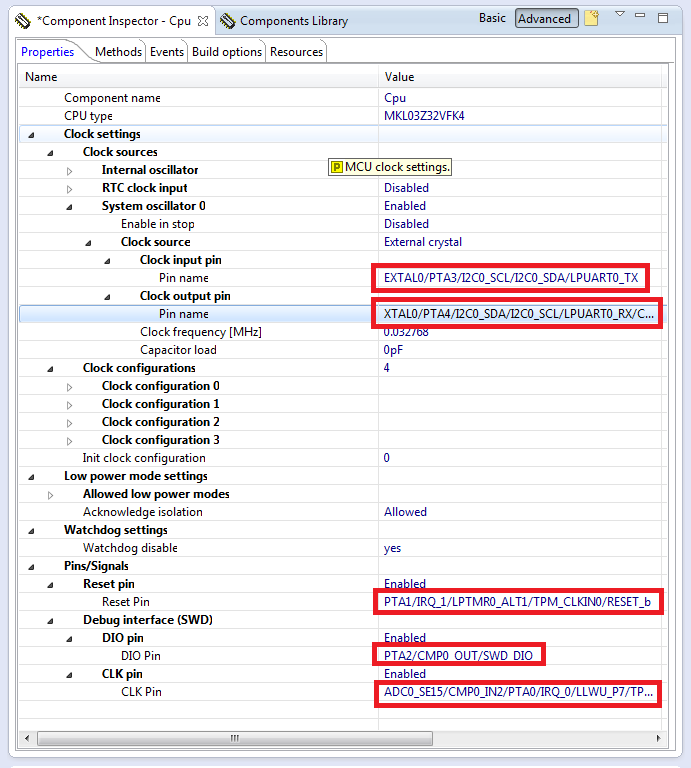Edit the Clock configurations count 4
Viewport: 691px width, 768px height.
386,368
